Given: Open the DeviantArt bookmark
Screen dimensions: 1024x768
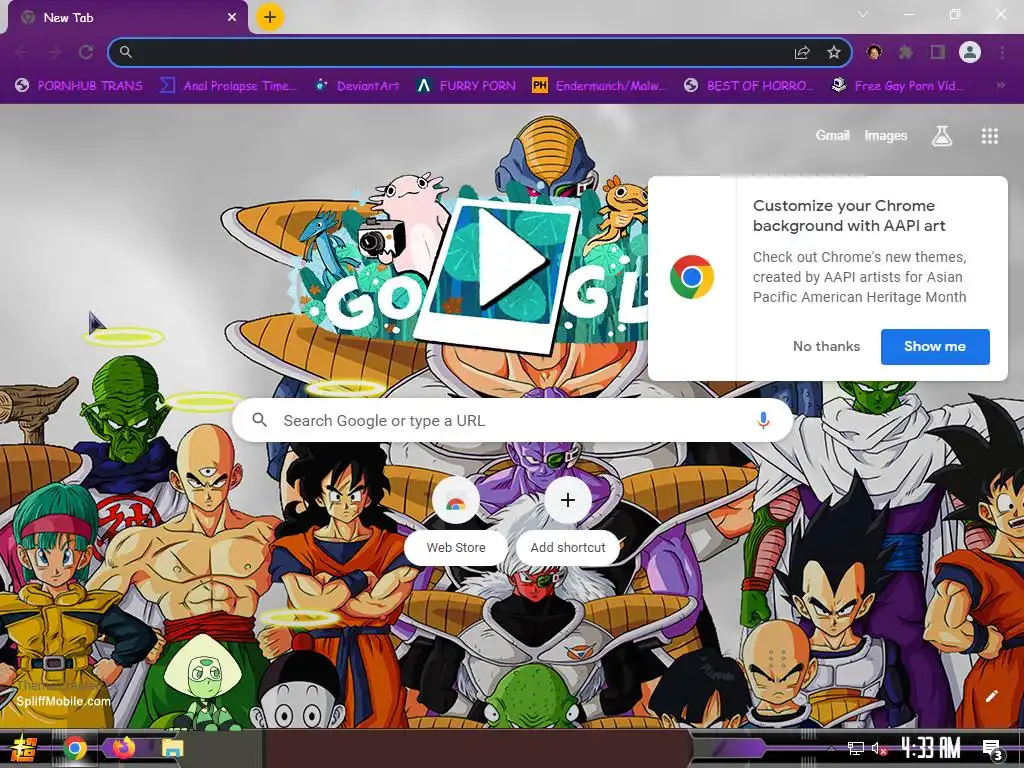Looking at the screenshot, I should [357, 86].
